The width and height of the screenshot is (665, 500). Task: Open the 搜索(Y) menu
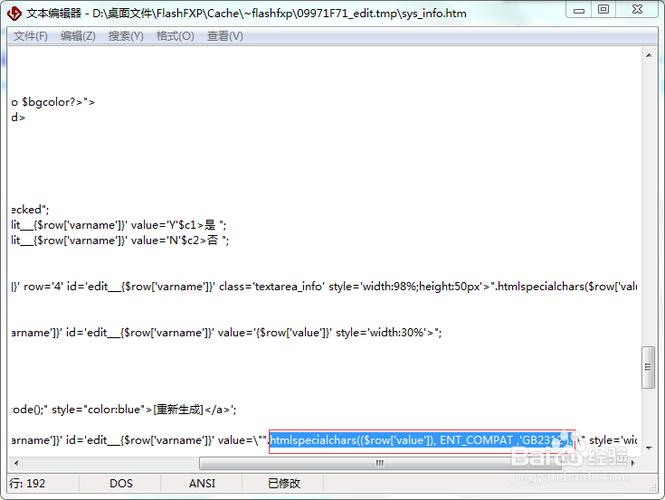click(126, 36)
